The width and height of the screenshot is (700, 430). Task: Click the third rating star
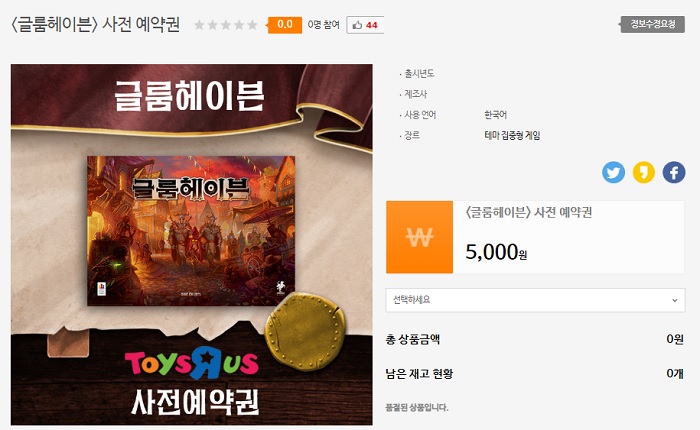click(226, 25)
